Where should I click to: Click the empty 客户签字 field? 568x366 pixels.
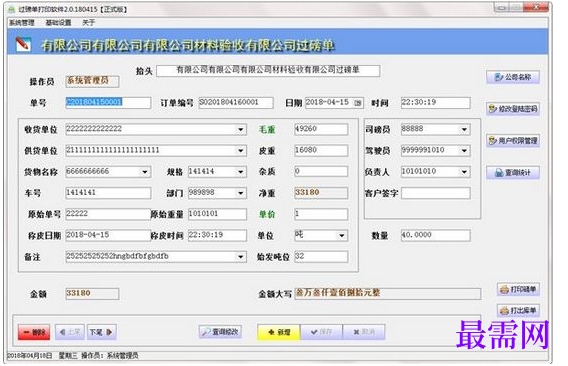pyautogui.click(x=435, y=193)
